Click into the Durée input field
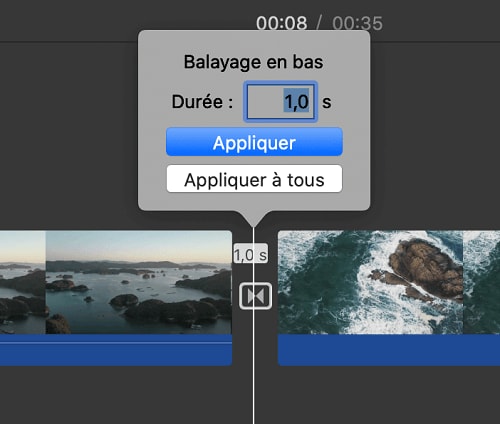This screenshot has height=424, width=500. coord(280,101)
